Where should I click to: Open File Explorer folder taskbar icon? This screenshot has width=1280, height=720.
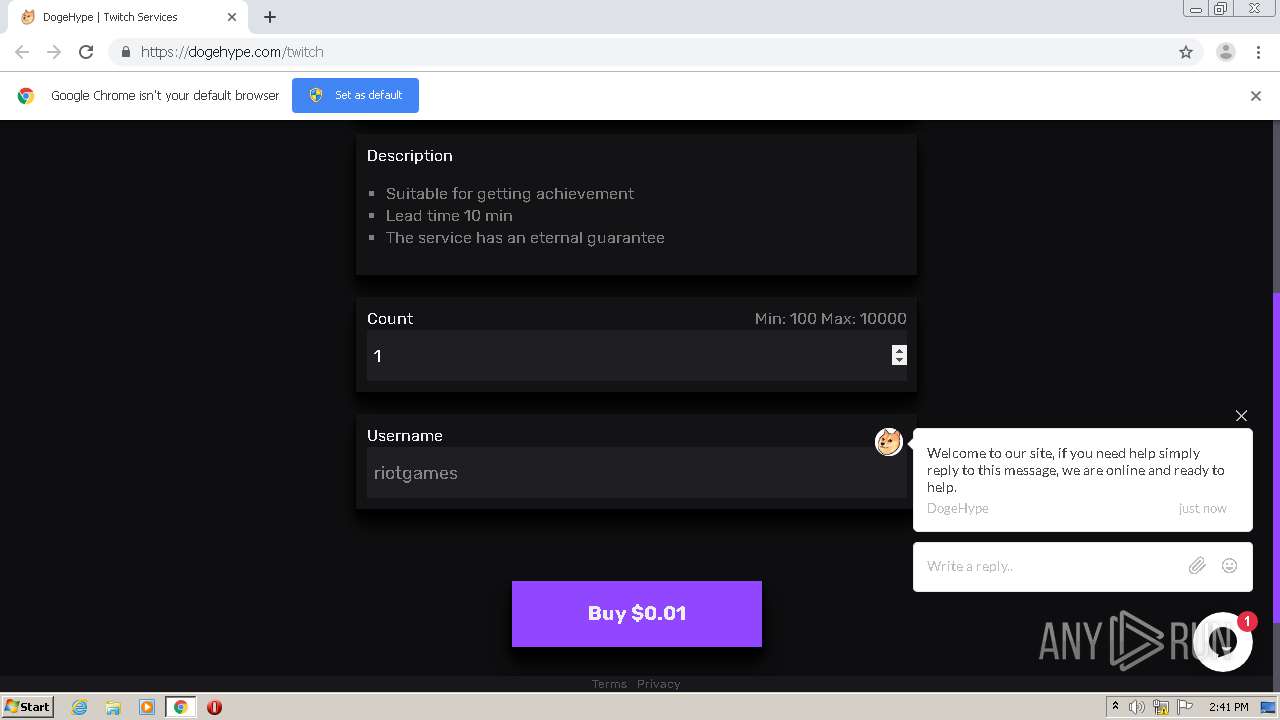click(x=113, y=707)
